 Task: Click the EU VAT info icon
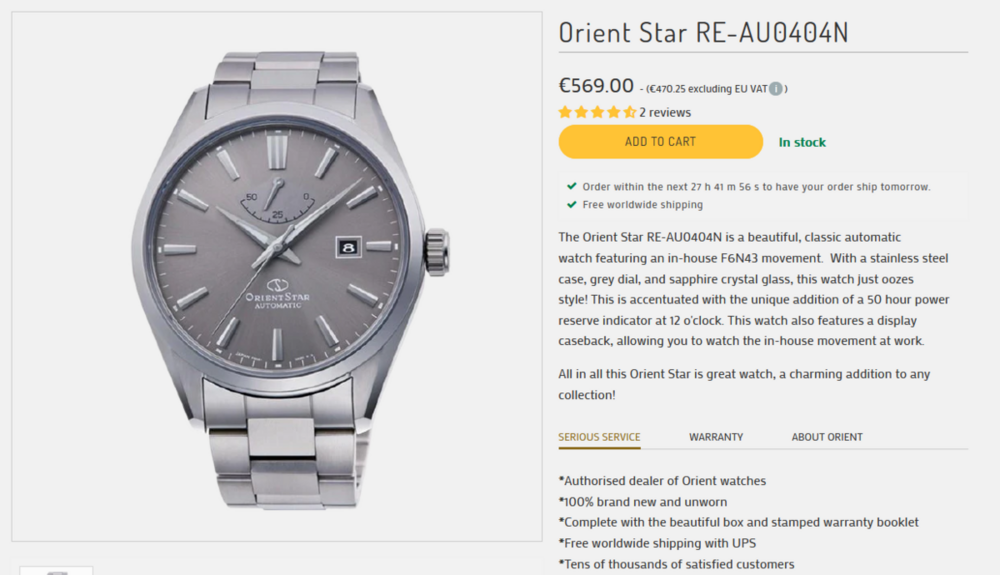(x=776, y=89)
